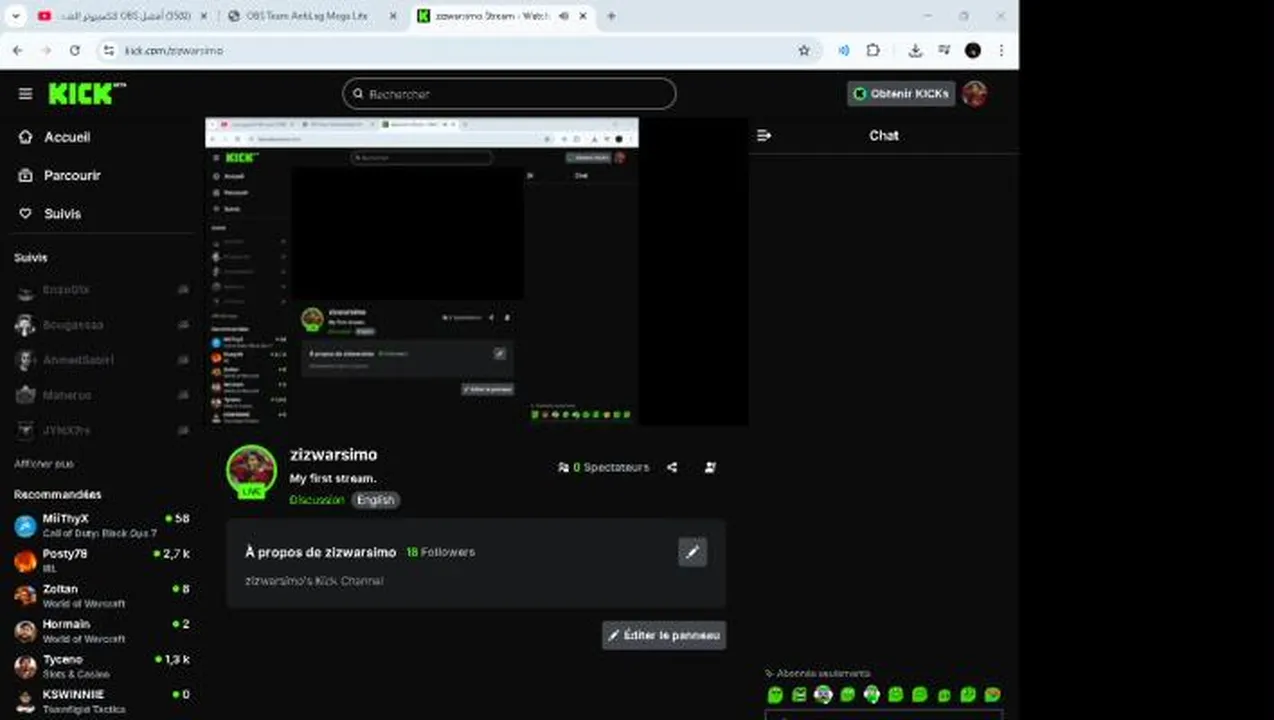Click the stream video player preview
1274x720 pixels.
(477, 272)
